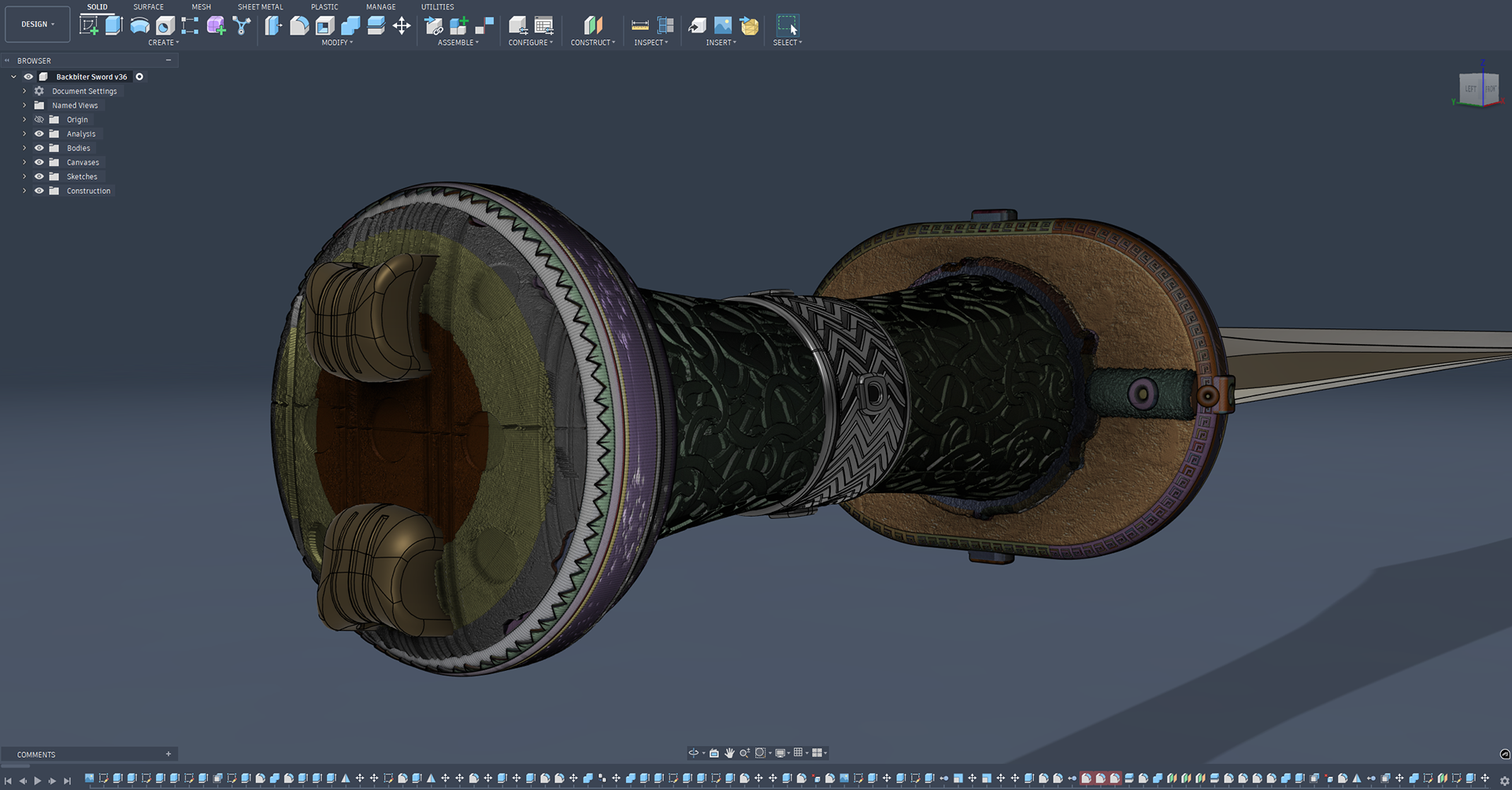The height and width of the screenshot is (790, 1512).
Task: Select the Move/Copy tool
Action: [x=402, y=26]
